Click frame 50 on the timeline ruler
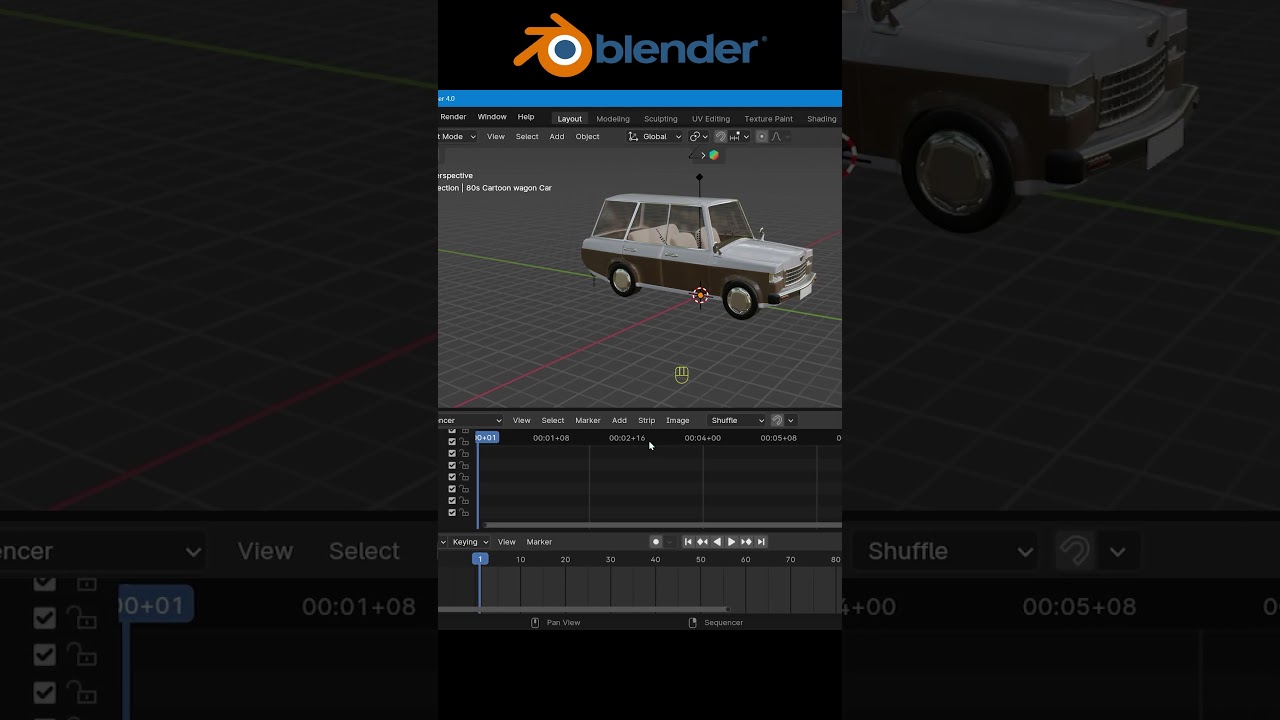The image size is (1280, 720). click(x=700, y=559)
